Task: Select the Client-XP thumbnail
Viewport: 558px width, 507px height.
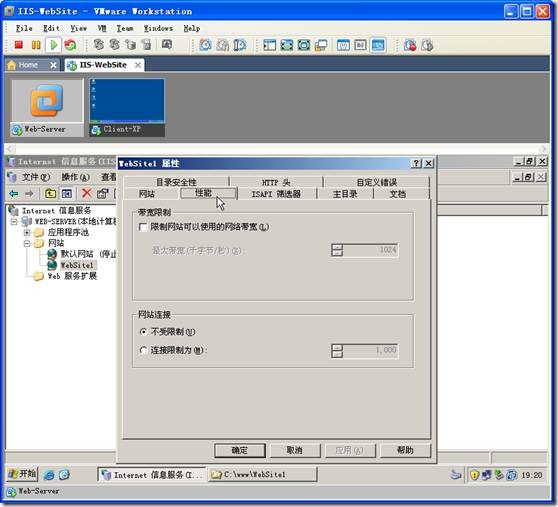Action: point(127,108)
